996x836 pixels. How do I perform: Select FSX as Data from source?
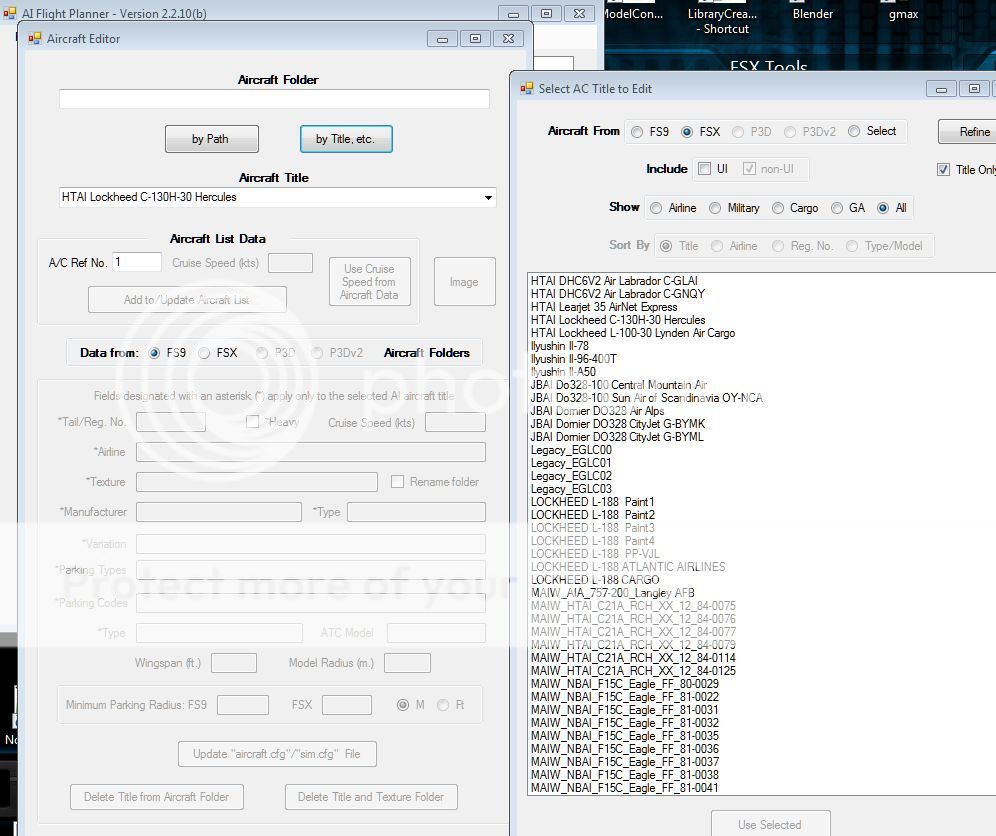(x=204, y=353)
